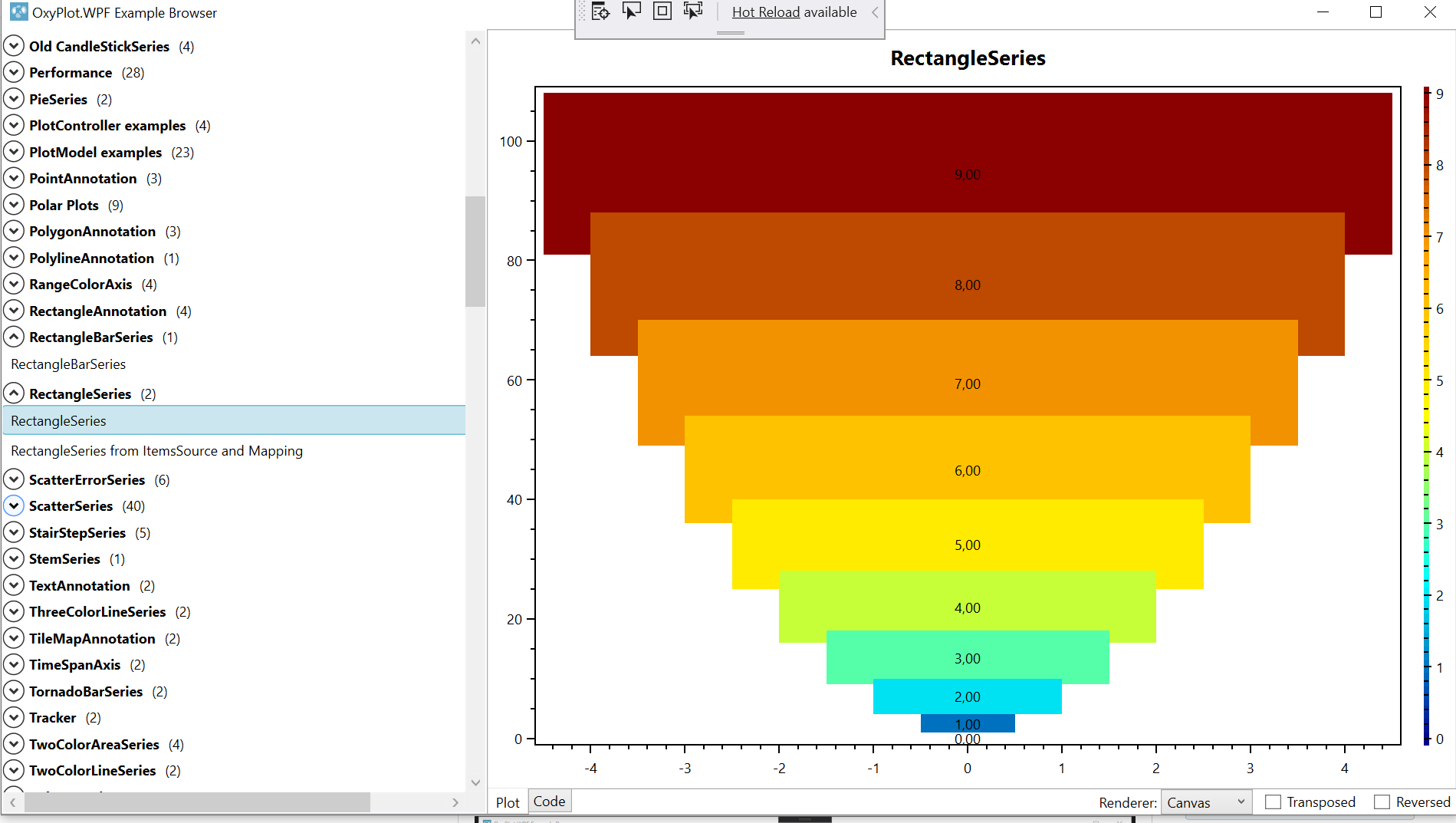Screen dimensions: 1456x823
Task: Enable the element selection tool
Action: (631, 11)
